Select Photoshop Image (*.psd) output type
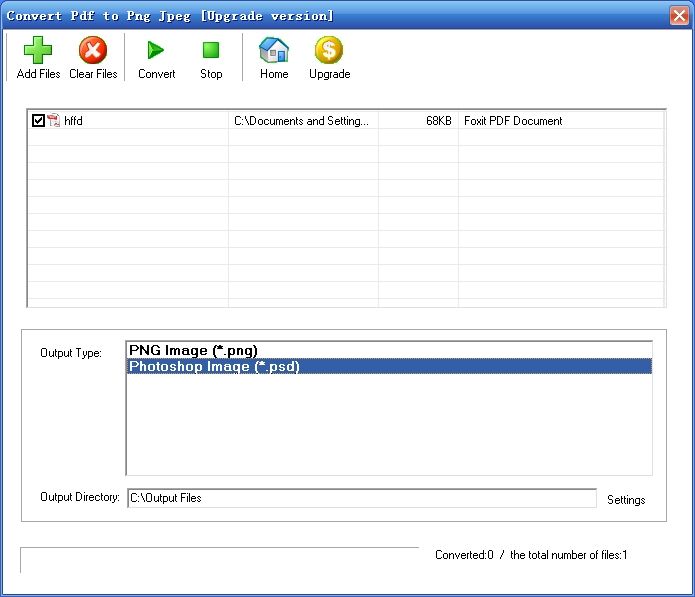The width and height of the screenshot is (695, 597). click(x=214, y=366)
